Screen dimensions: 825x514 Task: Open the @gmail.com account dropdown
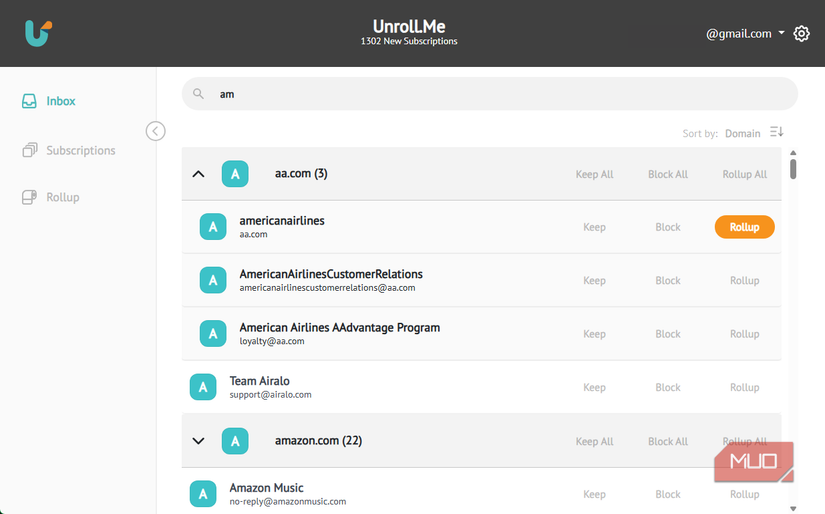click(745, 34)
